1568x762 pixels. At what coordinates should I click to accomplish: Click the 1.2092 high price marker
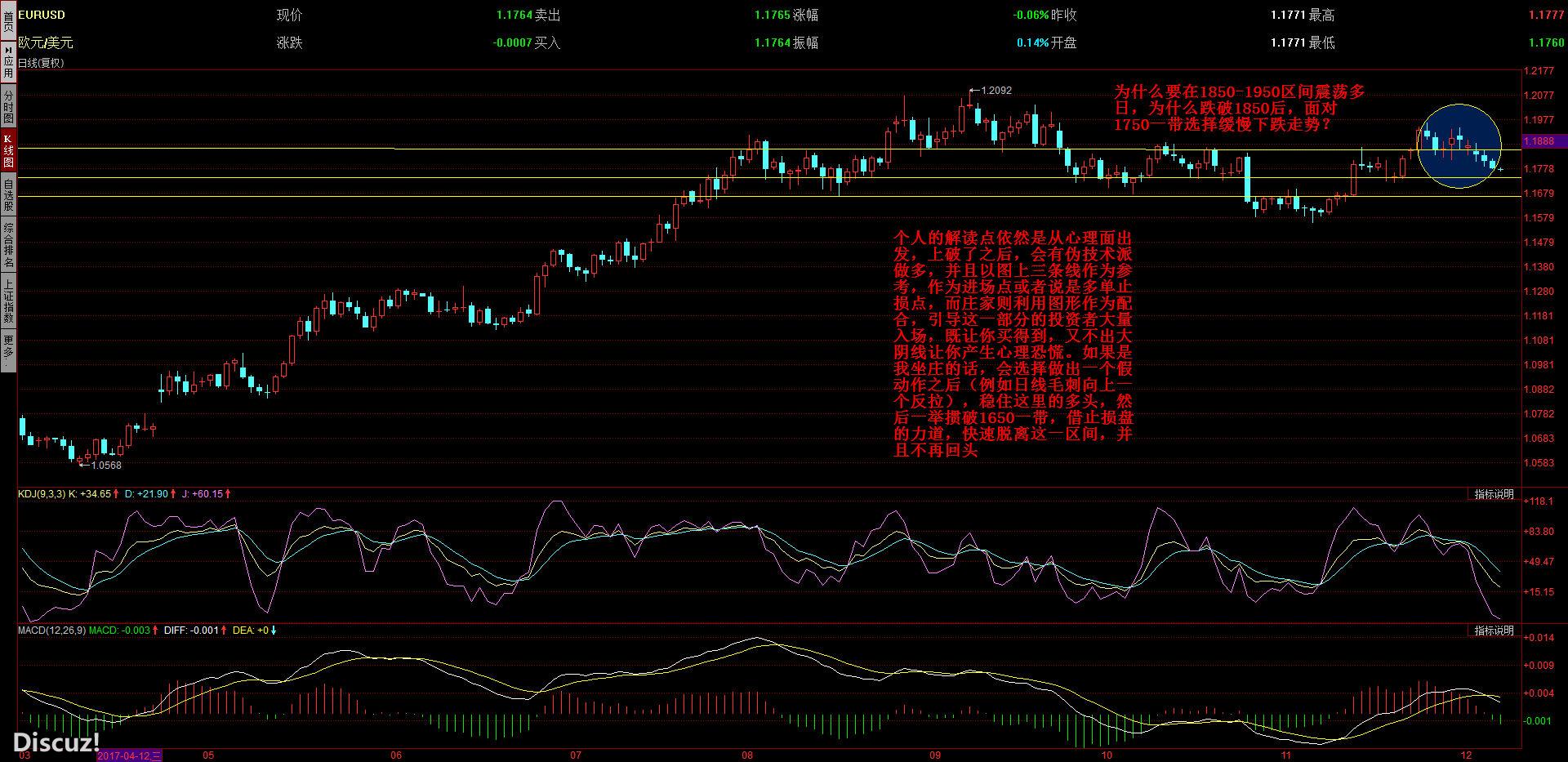[996, 91]
